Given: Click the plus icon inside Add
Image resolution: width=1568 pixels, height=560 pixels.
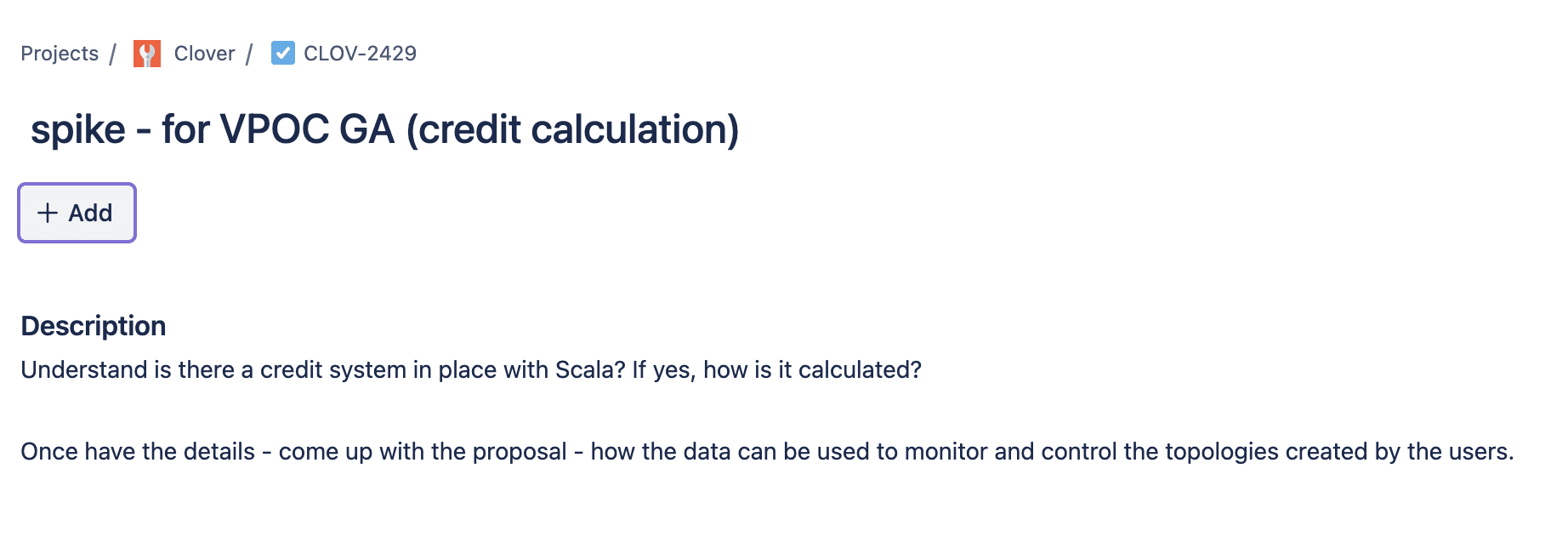Looking at the screenshot, I should tap(48, 213).
